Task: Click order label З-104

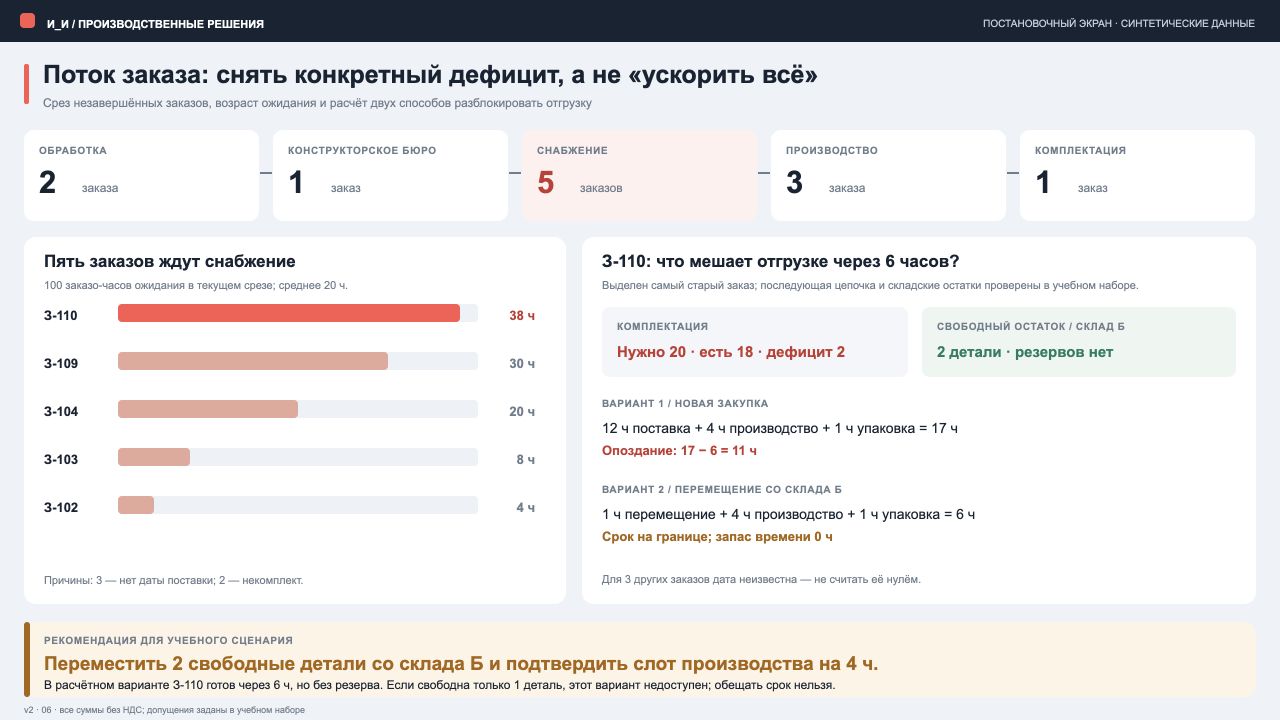Action: pyautogui.click(x=61, y=412)
